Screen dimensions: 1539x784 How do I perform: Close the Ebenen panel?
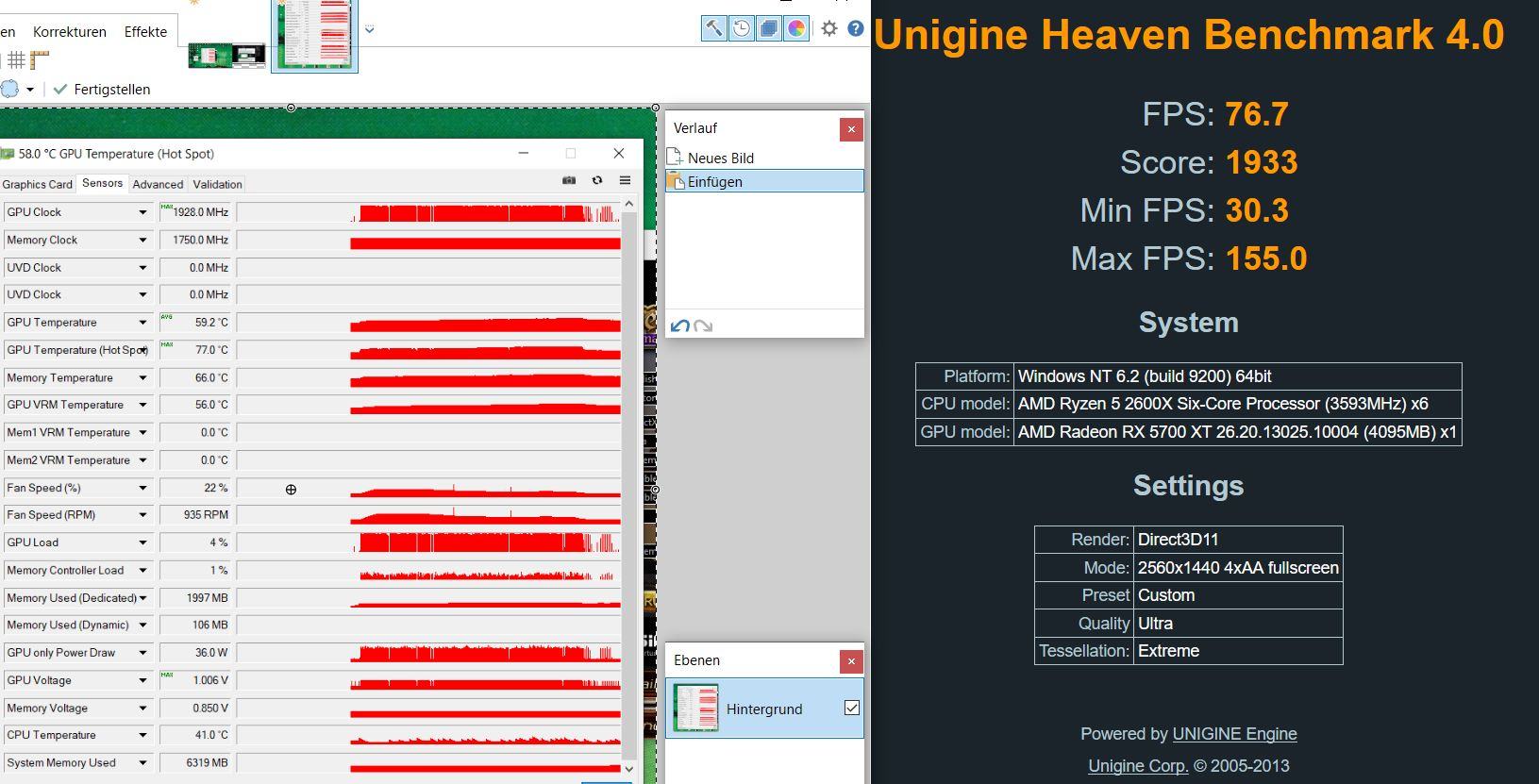click(x=851, y=661)
